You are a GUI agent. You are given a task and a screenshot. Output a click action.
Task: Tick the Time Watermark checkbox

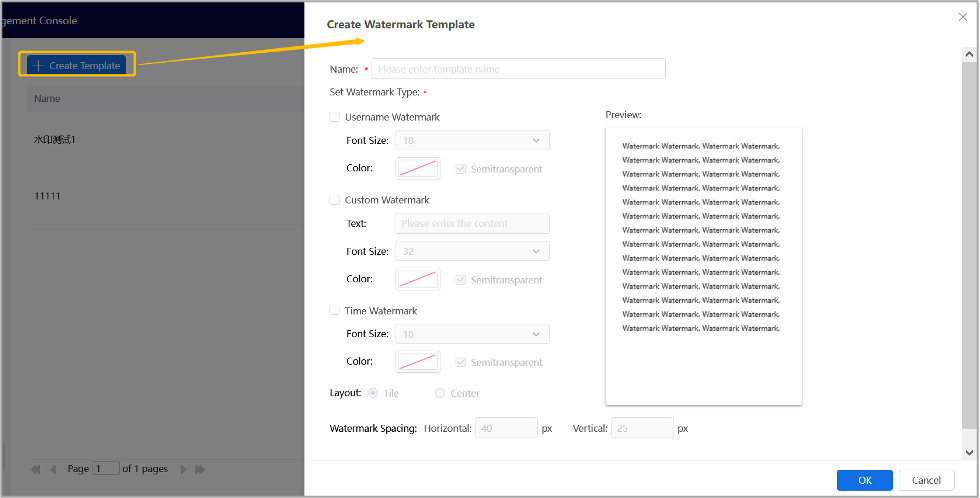pos(335,311)
